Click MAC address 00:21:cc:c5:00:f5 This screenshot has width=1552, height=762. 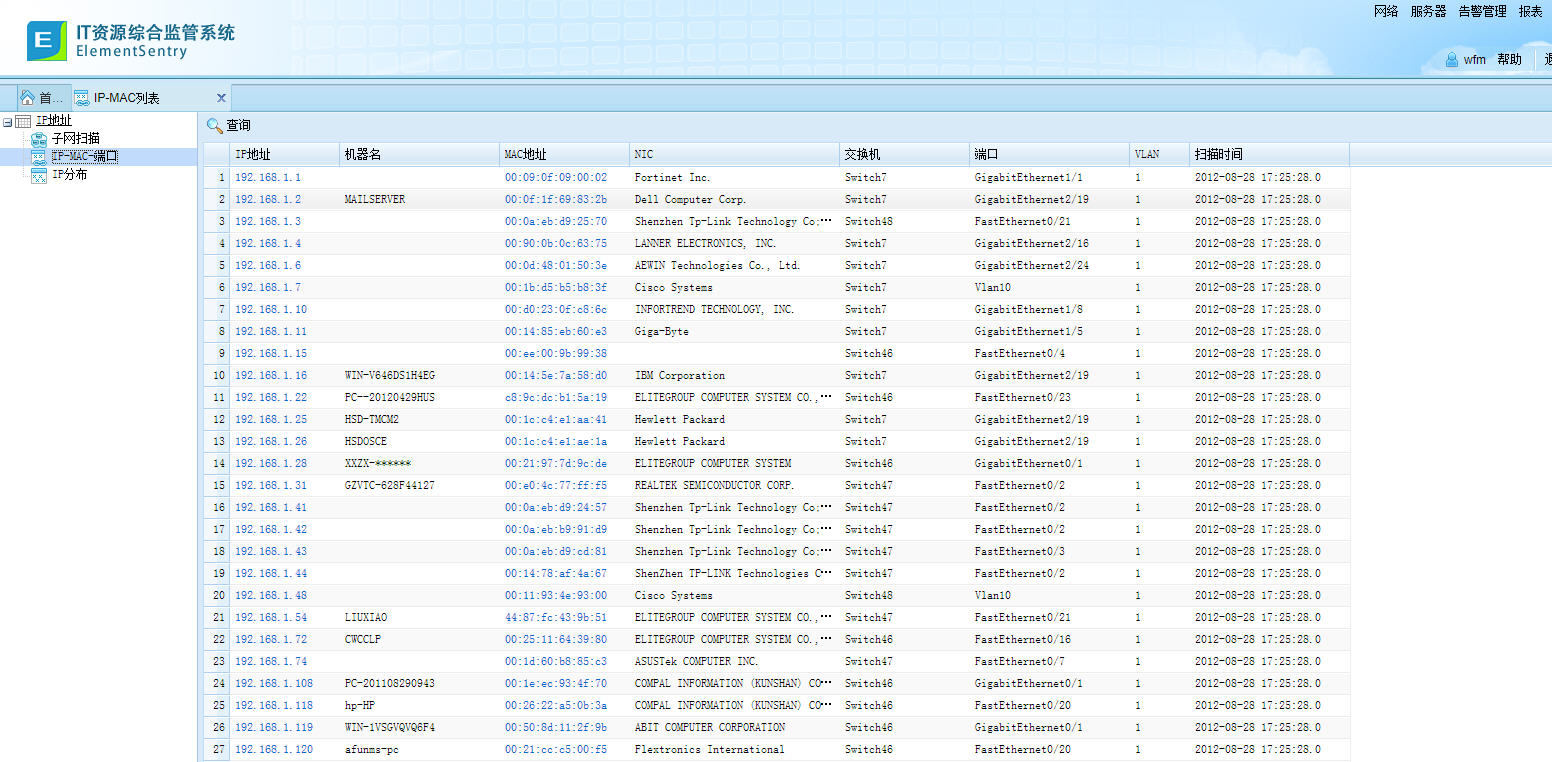tap(556, 749)
